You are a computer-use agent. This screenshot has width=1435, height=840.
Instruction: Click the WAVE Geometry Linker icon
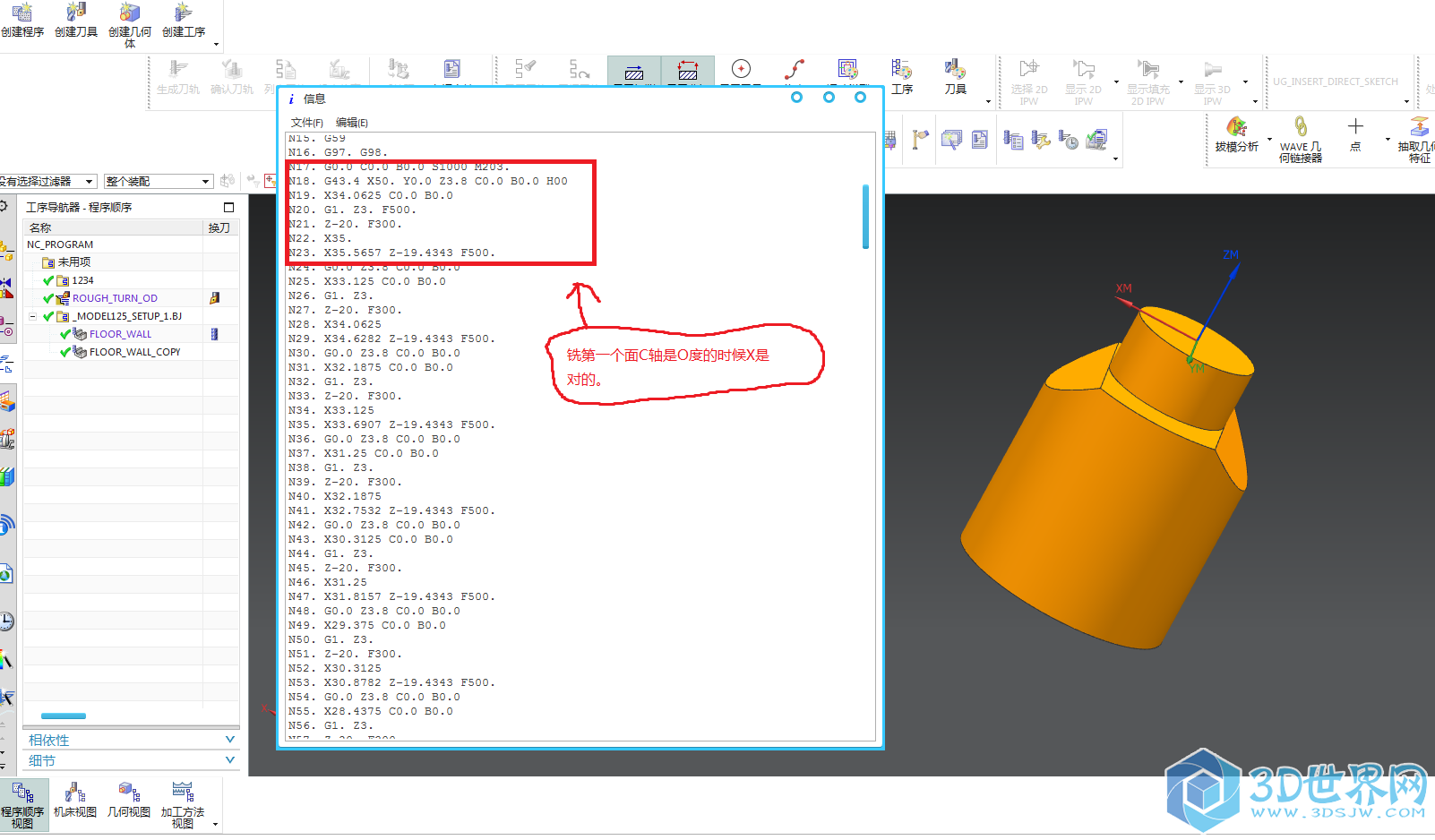pos(1301,127)
